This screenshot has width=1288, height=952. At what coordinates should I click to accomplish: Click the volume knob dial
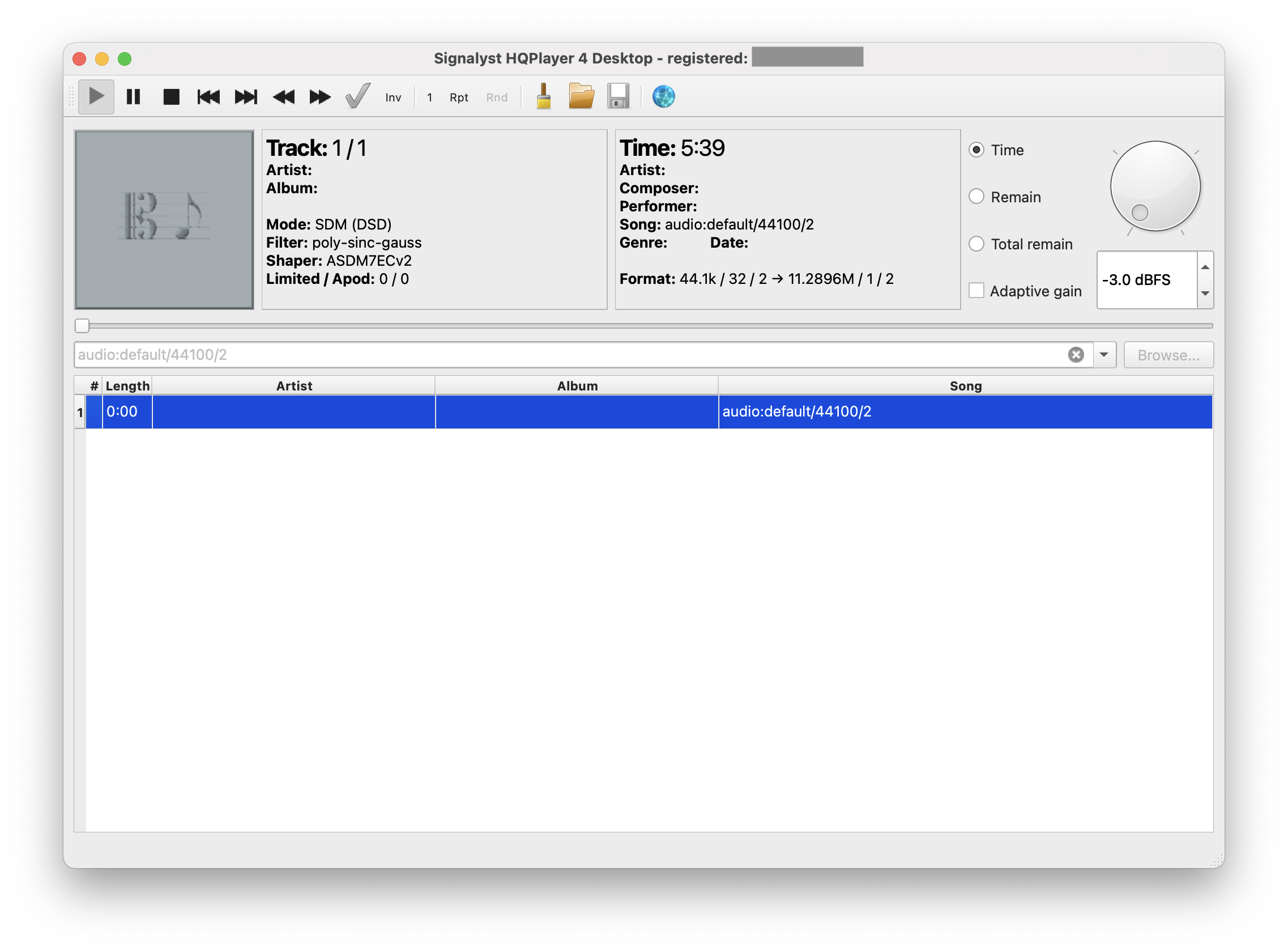coord(1155,186)
